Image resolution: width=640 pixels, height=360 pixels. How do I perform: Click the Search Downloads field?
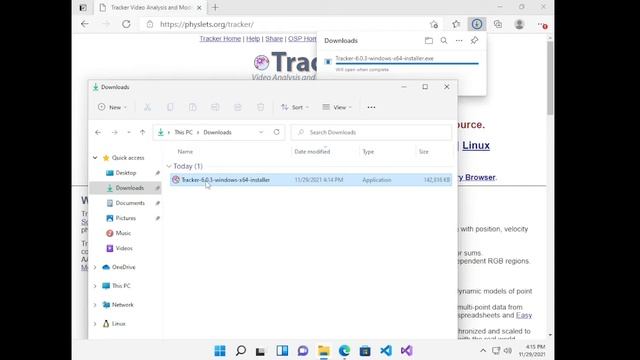point(371,132)
